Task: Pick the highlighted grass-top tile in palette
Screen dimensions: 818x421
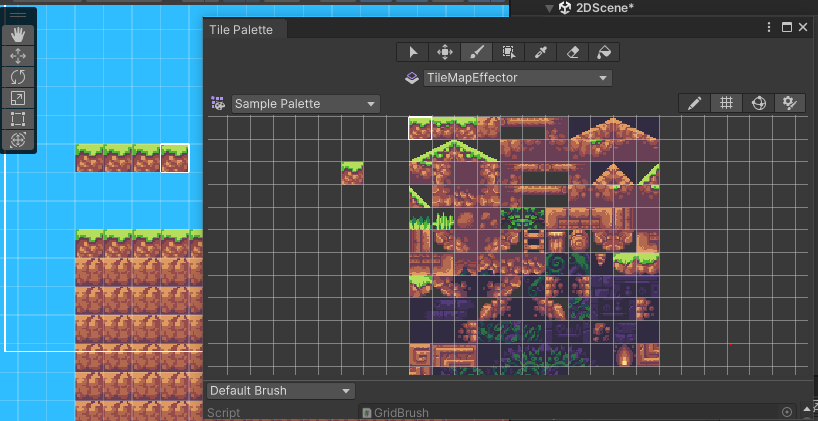Action: [420, 128]
